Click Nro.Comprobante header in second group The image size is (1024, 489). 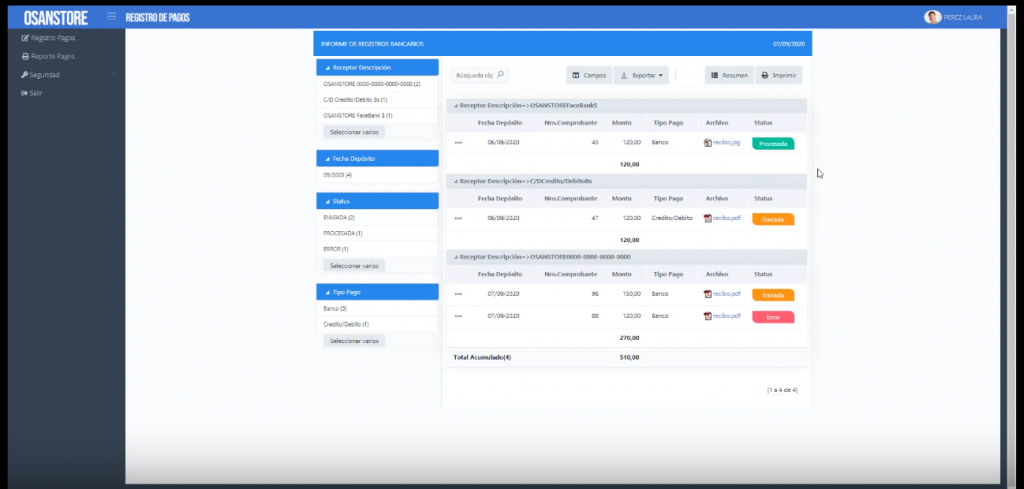point(571,198)
